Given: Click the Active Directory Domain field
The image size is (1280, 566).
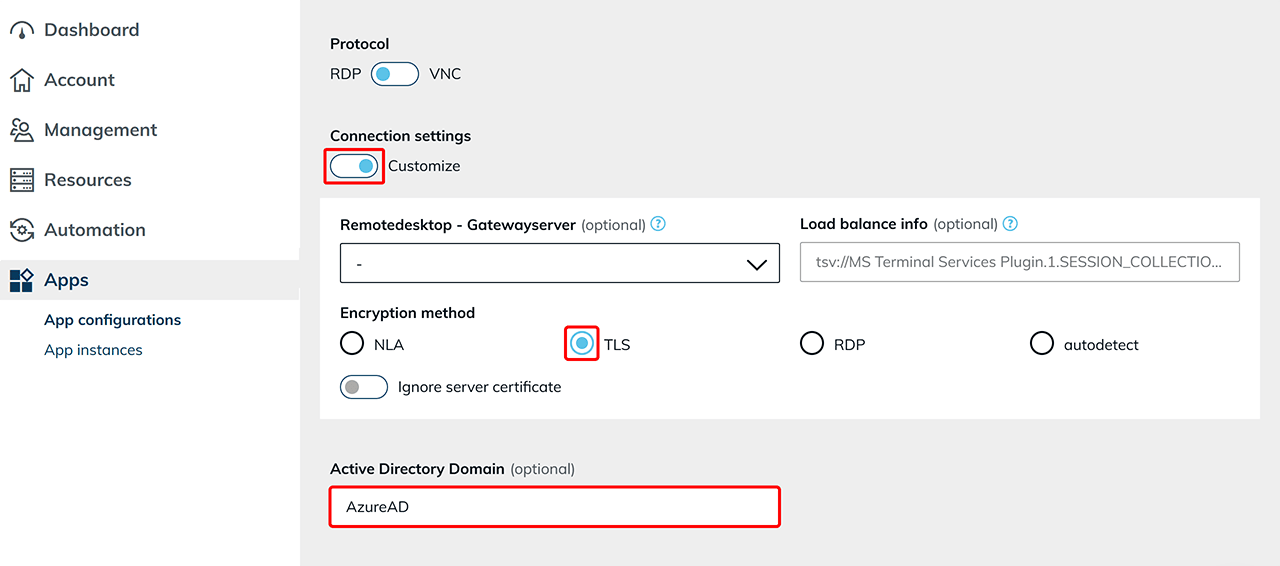Looking at the screenshot, I should coord(554,507).
